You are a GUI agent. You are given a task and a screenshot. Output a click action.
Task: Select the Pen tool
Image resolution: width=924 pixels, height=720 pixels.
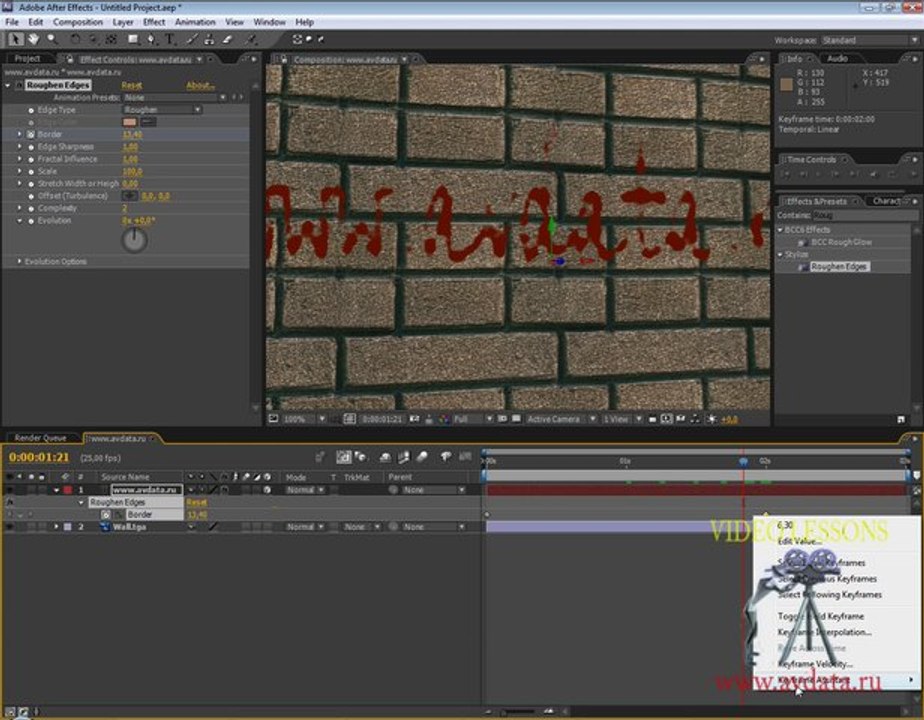click(151, 39)
